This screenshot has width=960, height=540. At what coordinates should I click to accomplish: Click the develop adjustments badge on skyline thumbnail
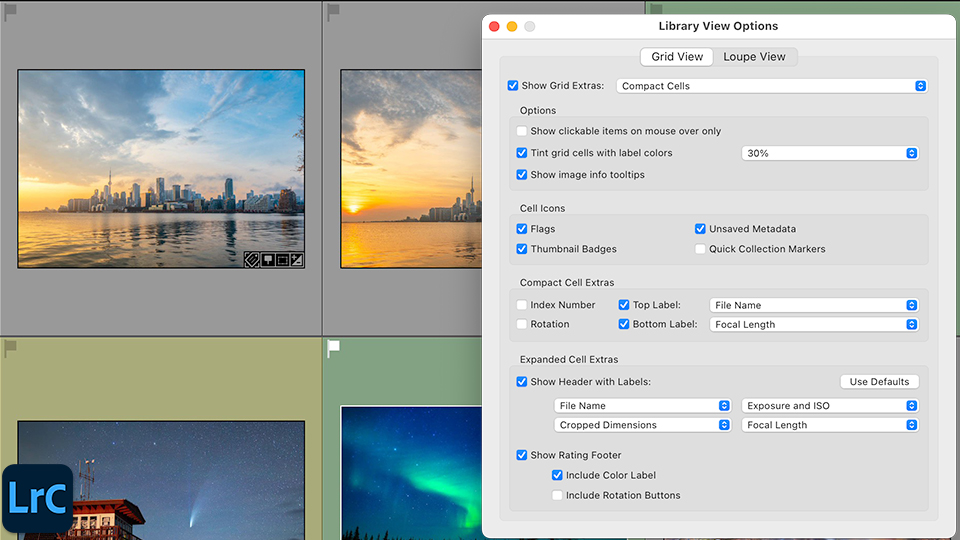point(296,260)
